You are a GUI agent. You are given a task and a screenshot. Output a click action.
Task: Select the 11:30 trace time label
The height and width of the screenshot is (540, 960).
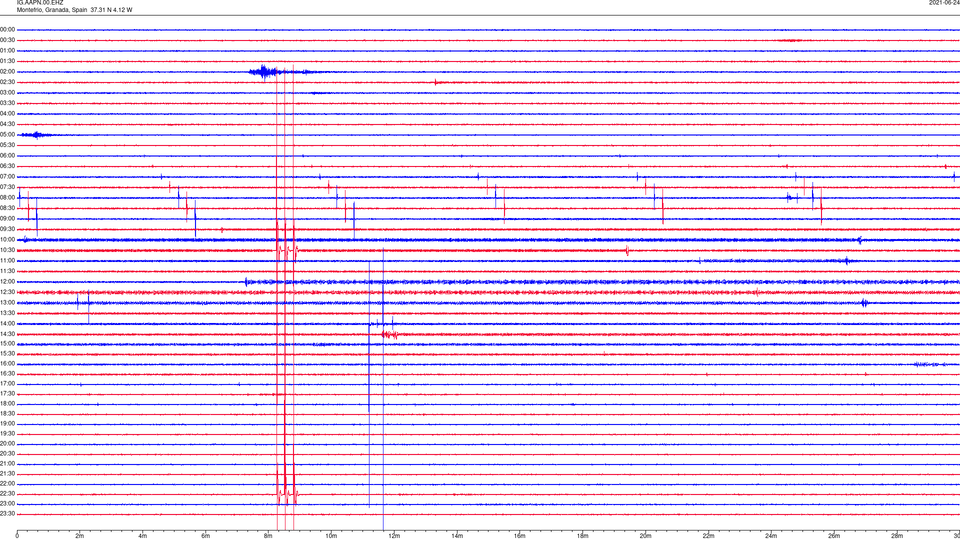pyautogui.click(x=7, y=271)
